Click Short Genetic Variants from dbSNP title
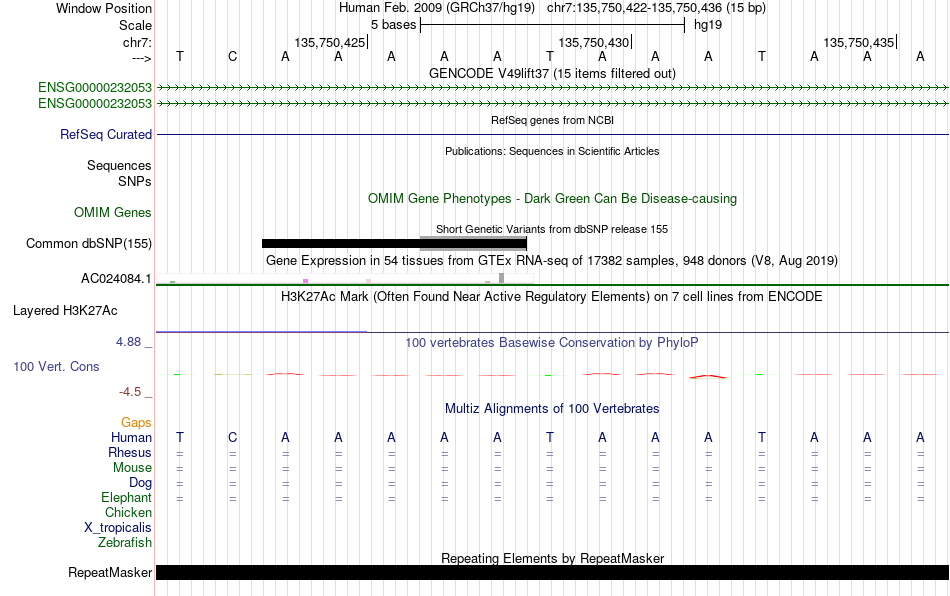Viewport: 950px width, 596px height. pyautogui.click(x=552, y=229)
